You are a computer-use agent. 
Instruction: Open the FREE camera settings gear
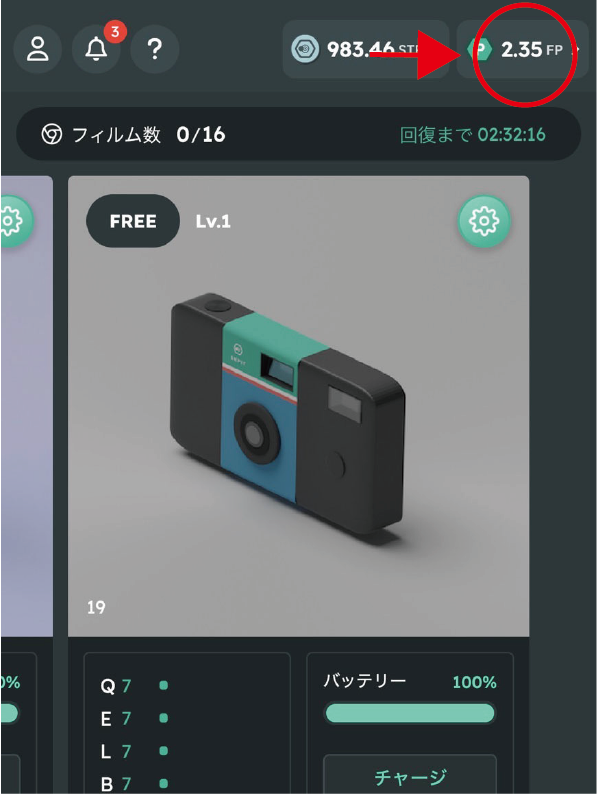point(484,221)
